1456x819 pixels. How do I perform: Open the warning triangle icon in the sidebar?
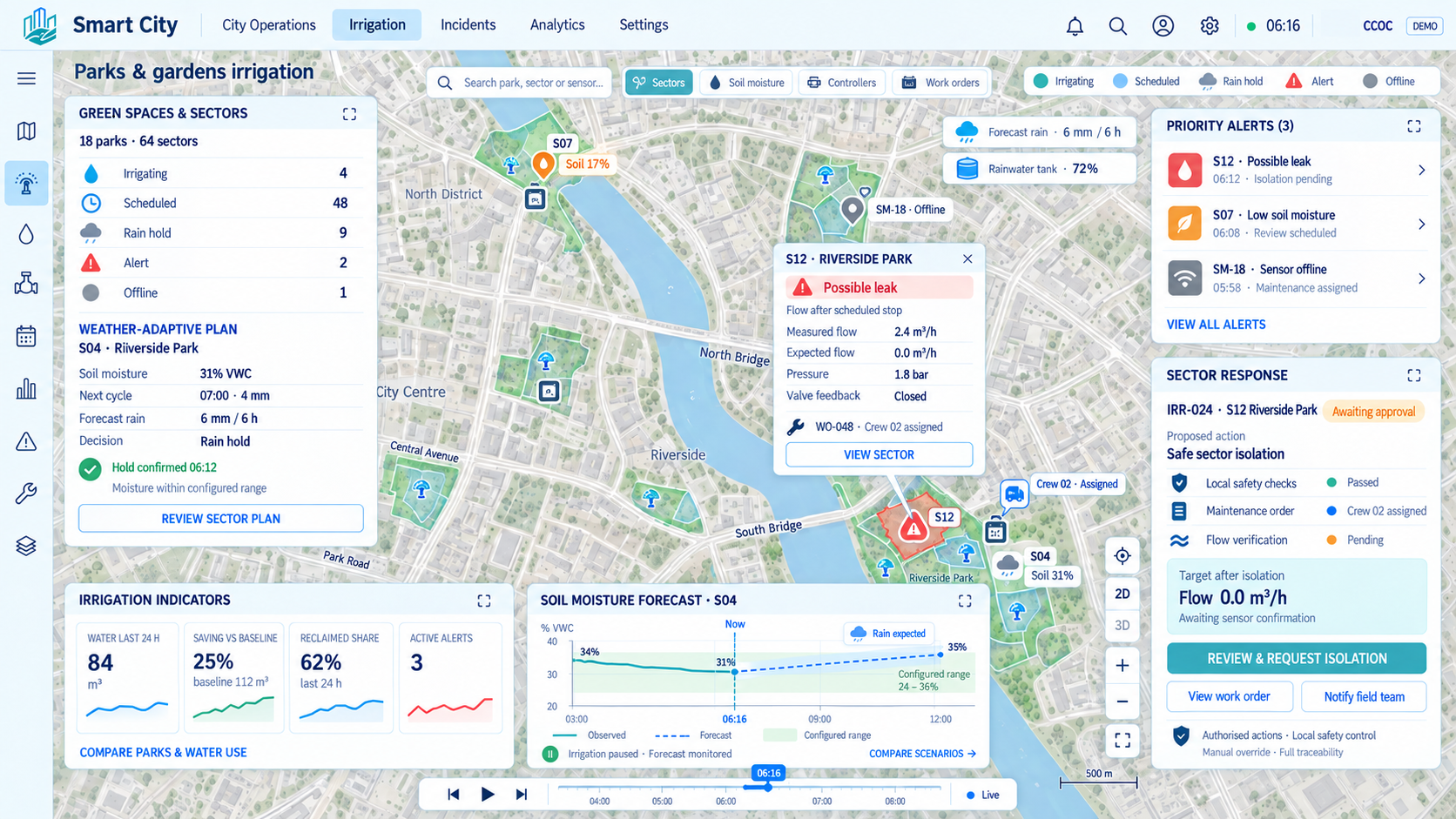coord(26,441)
